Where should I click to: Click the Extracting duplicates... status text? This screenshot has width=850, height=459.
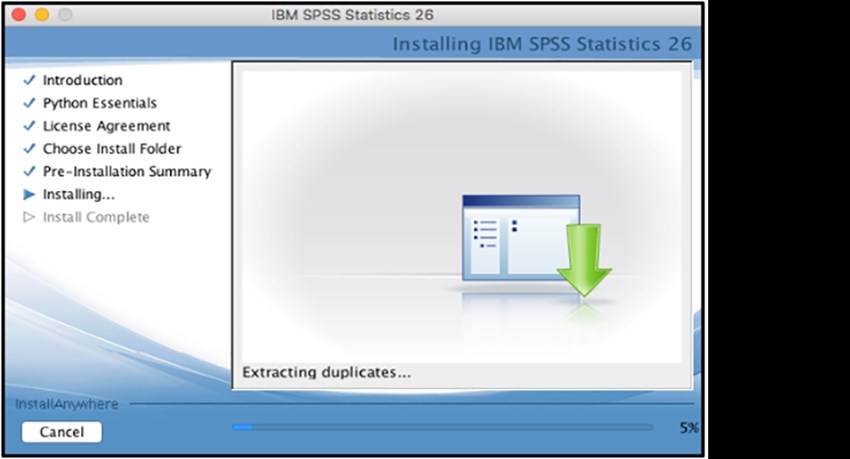[326, 372]
